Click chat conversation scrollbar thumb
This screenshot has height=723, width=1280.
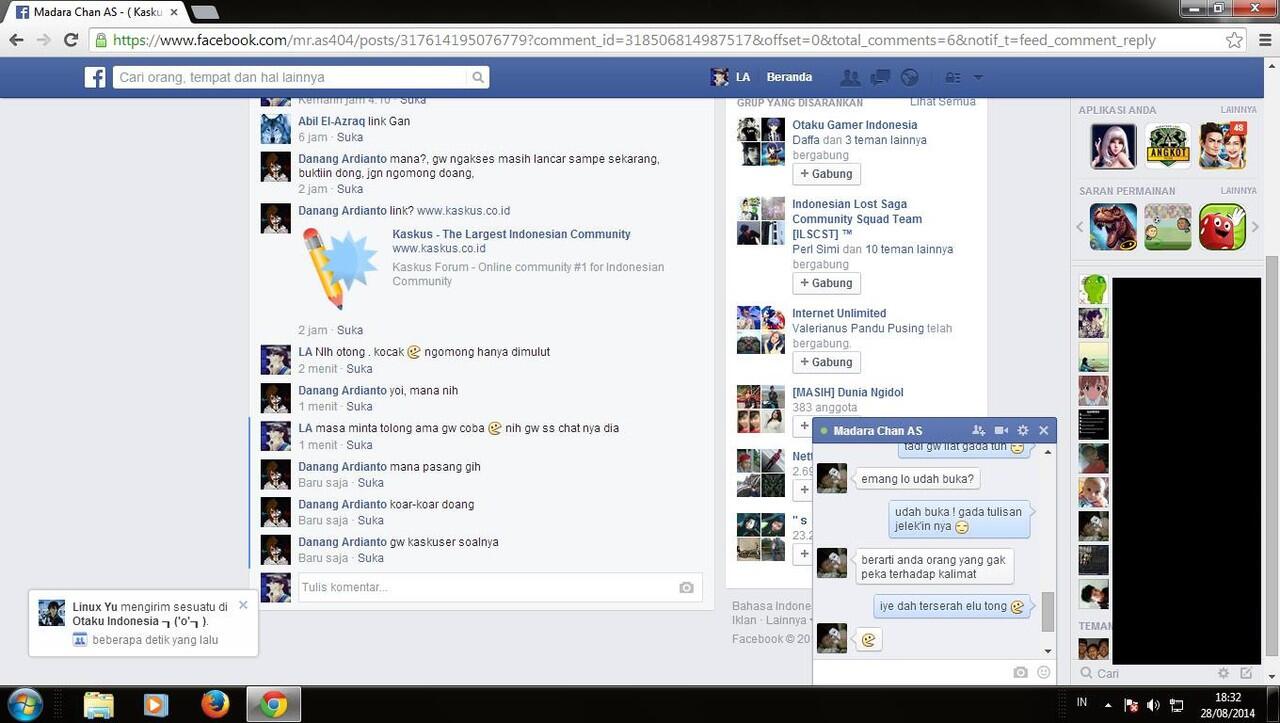1047,611
